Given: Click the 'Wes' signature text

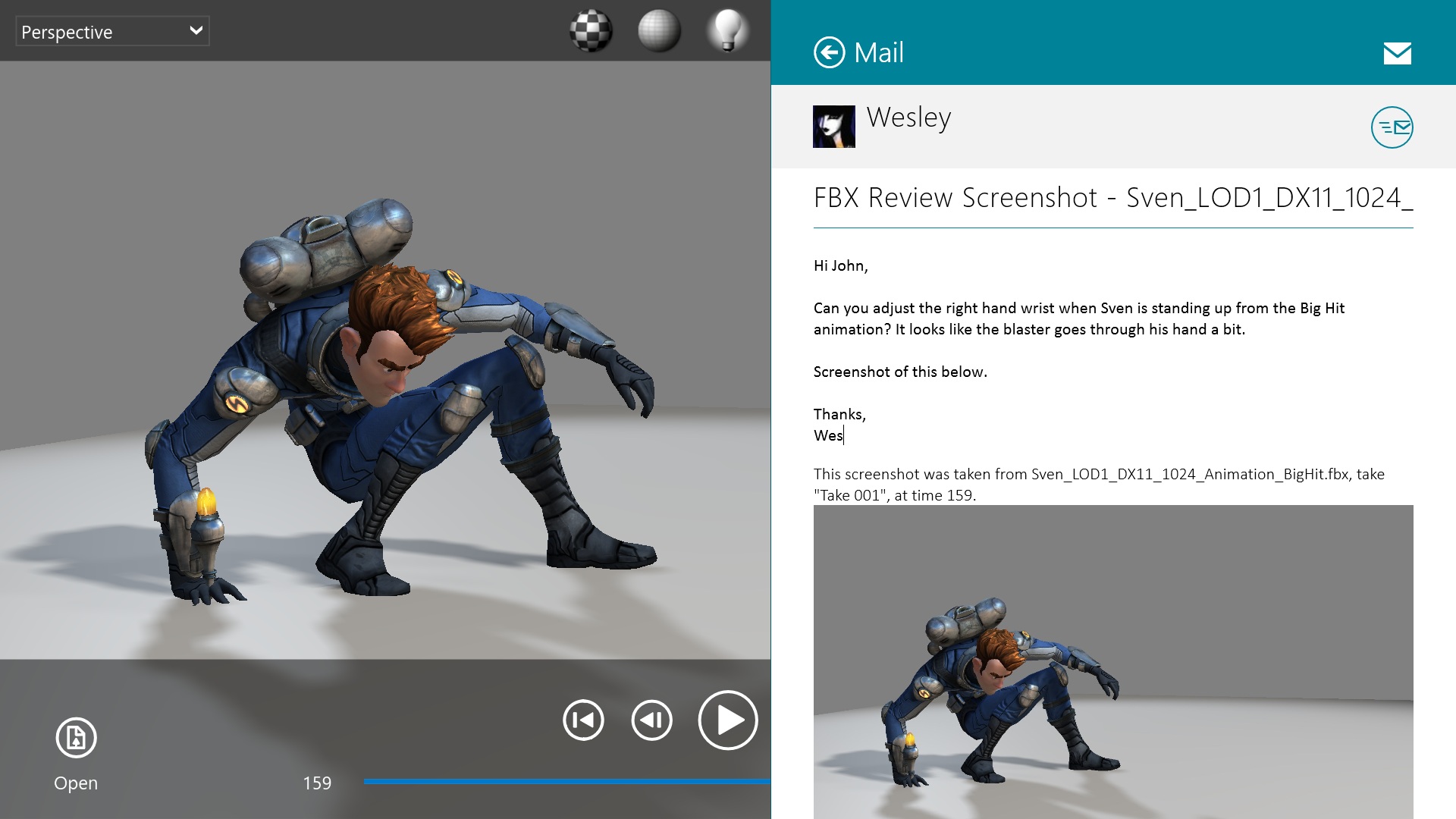Looking at the screenshot, I should [828, 435].
